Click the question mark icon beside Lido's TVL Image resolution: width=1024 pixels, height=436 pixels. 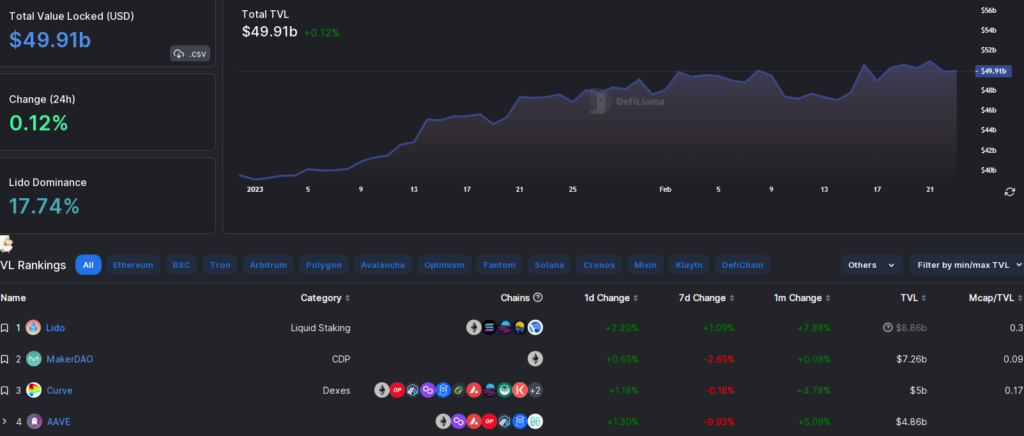click(886, 328)
